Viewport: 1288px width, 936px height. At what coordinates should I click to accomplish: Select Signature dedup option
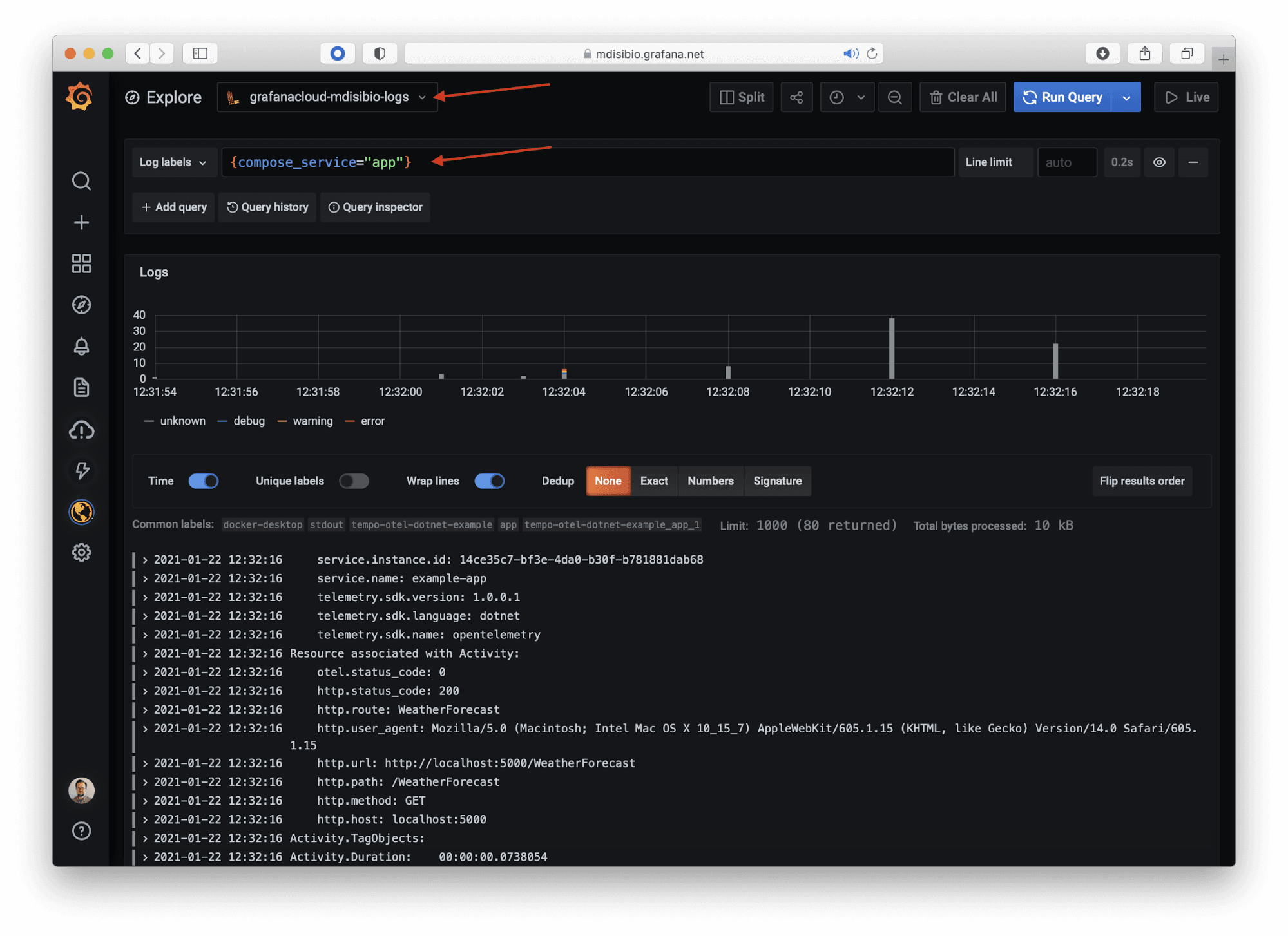[777, 481]
